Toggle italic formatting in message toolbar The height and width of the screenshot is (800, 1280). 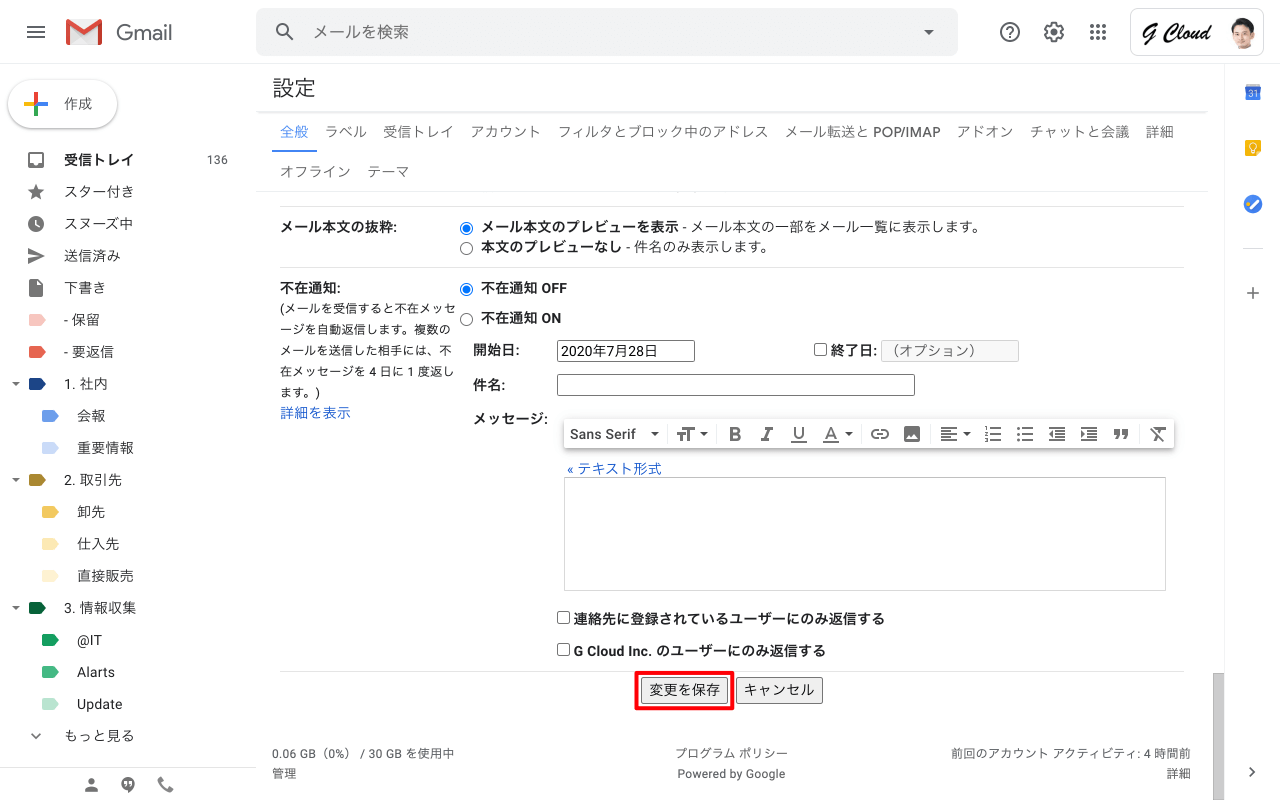767,434
